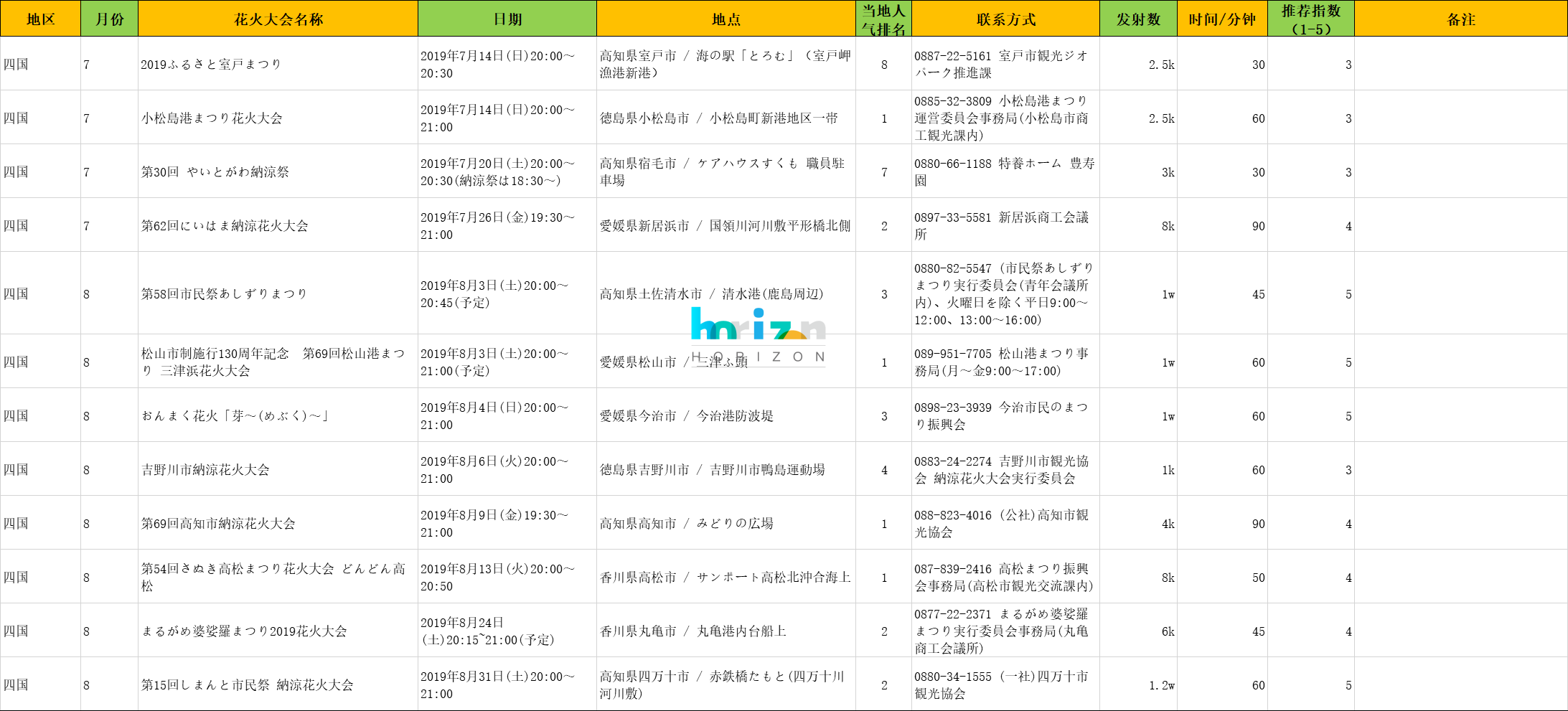Click cell まるがめ婆娑羅まつり2019花火大会
This screenshot has height=711, width=1568.
tap(278, 631)
